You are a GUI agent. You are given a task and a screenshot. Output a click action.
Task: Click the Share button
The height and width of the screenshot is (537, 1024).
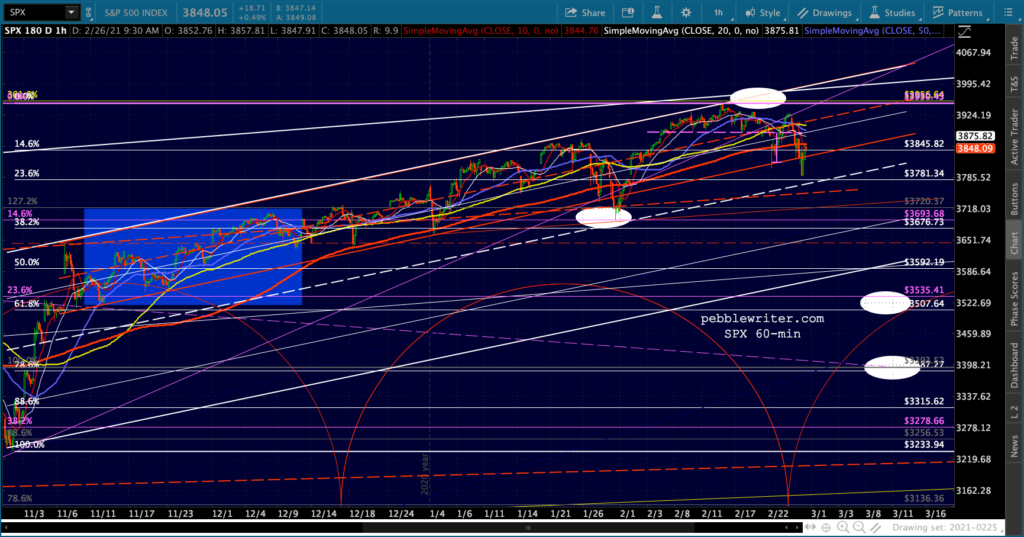tap(585, 12)
